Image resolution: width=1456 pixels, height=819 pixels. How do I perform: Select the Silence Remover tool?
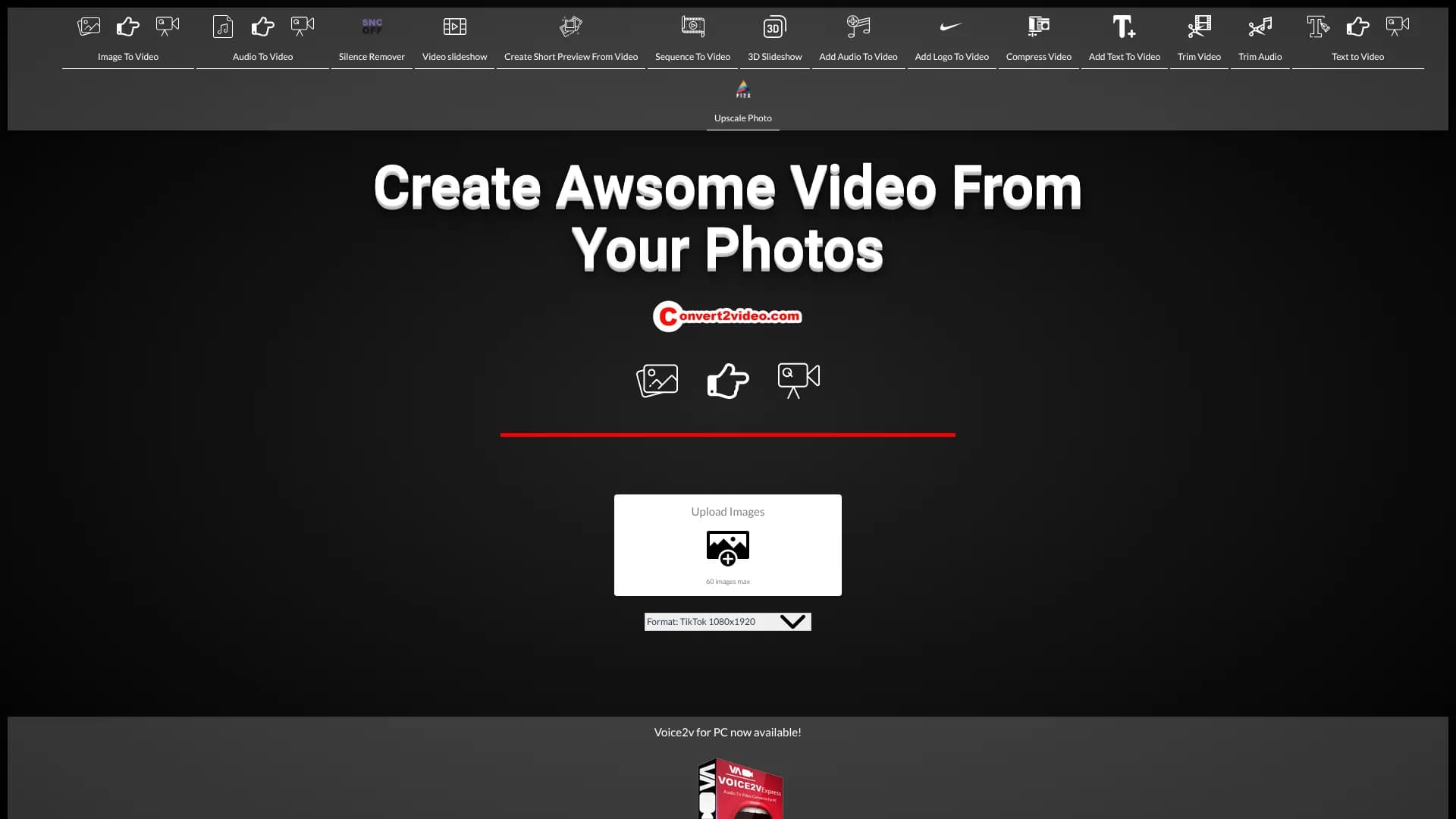[x=371, y=38]
